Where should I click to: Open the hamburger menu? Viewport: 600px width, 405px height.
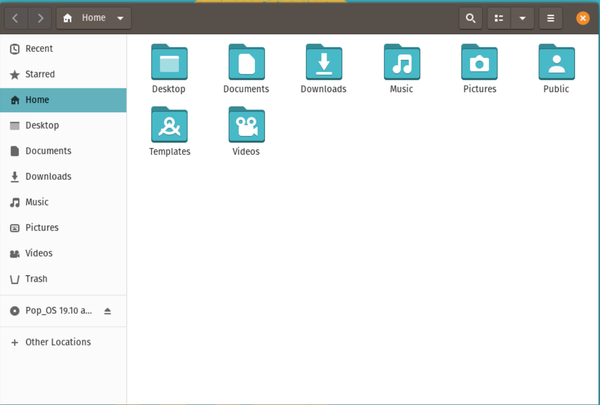click(550, 18)
